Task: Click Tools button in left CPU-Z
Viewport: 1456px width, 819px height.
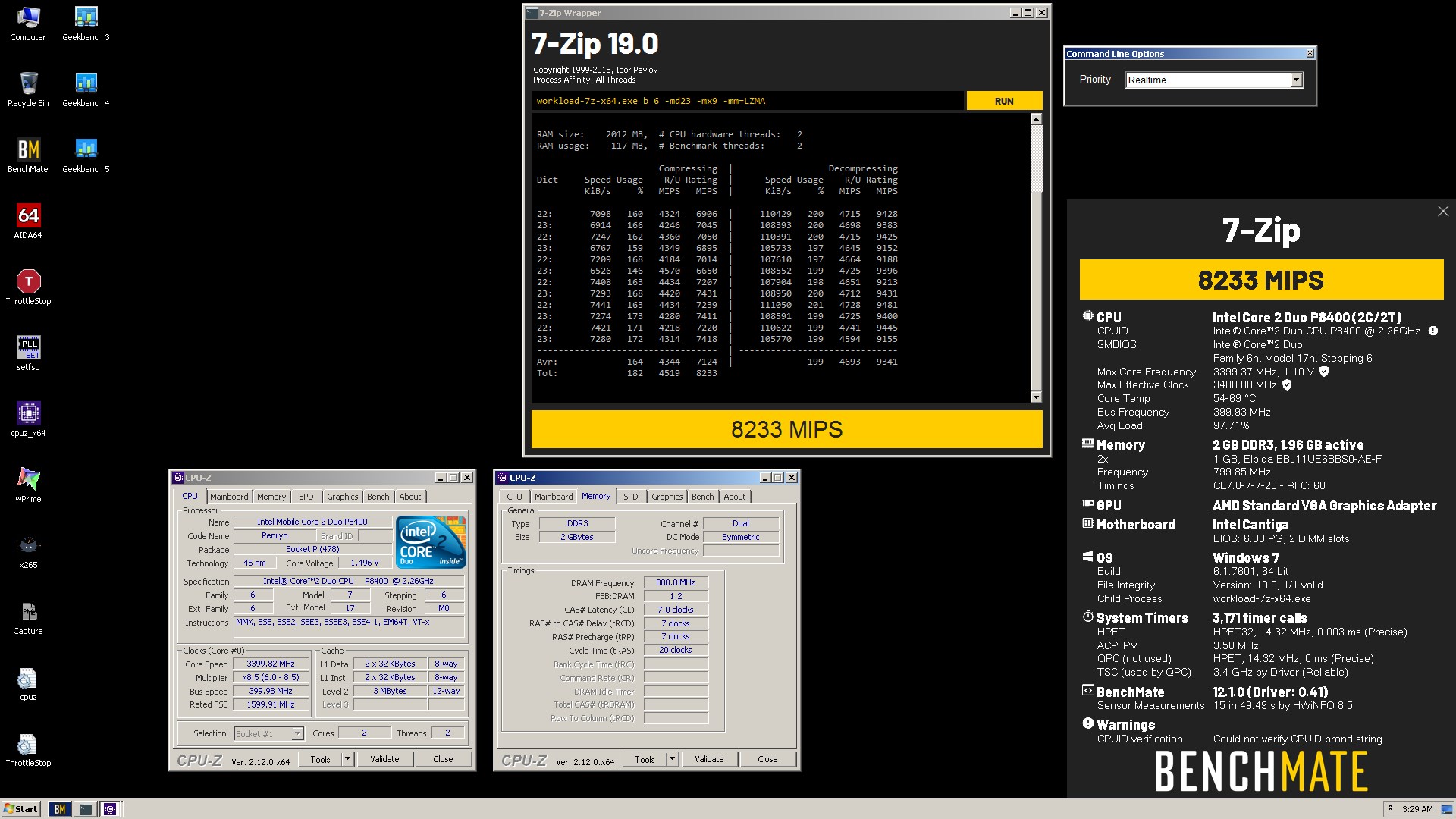Action: click(320, 759)
